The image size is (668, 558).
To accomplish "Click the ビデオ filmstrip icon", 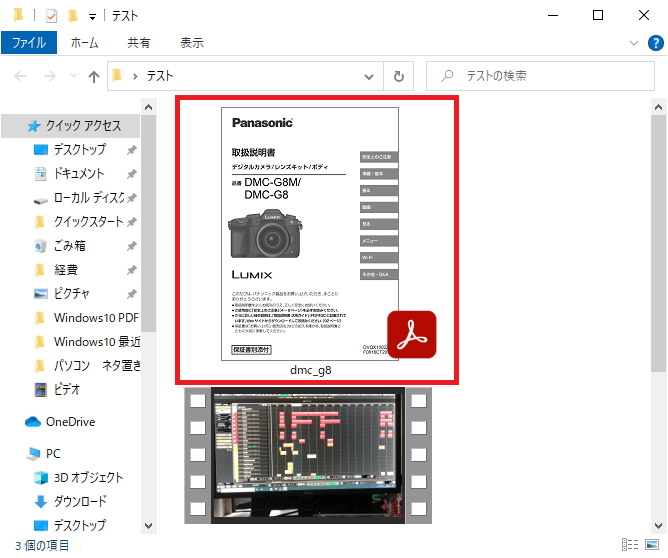I will pos(40,390).
